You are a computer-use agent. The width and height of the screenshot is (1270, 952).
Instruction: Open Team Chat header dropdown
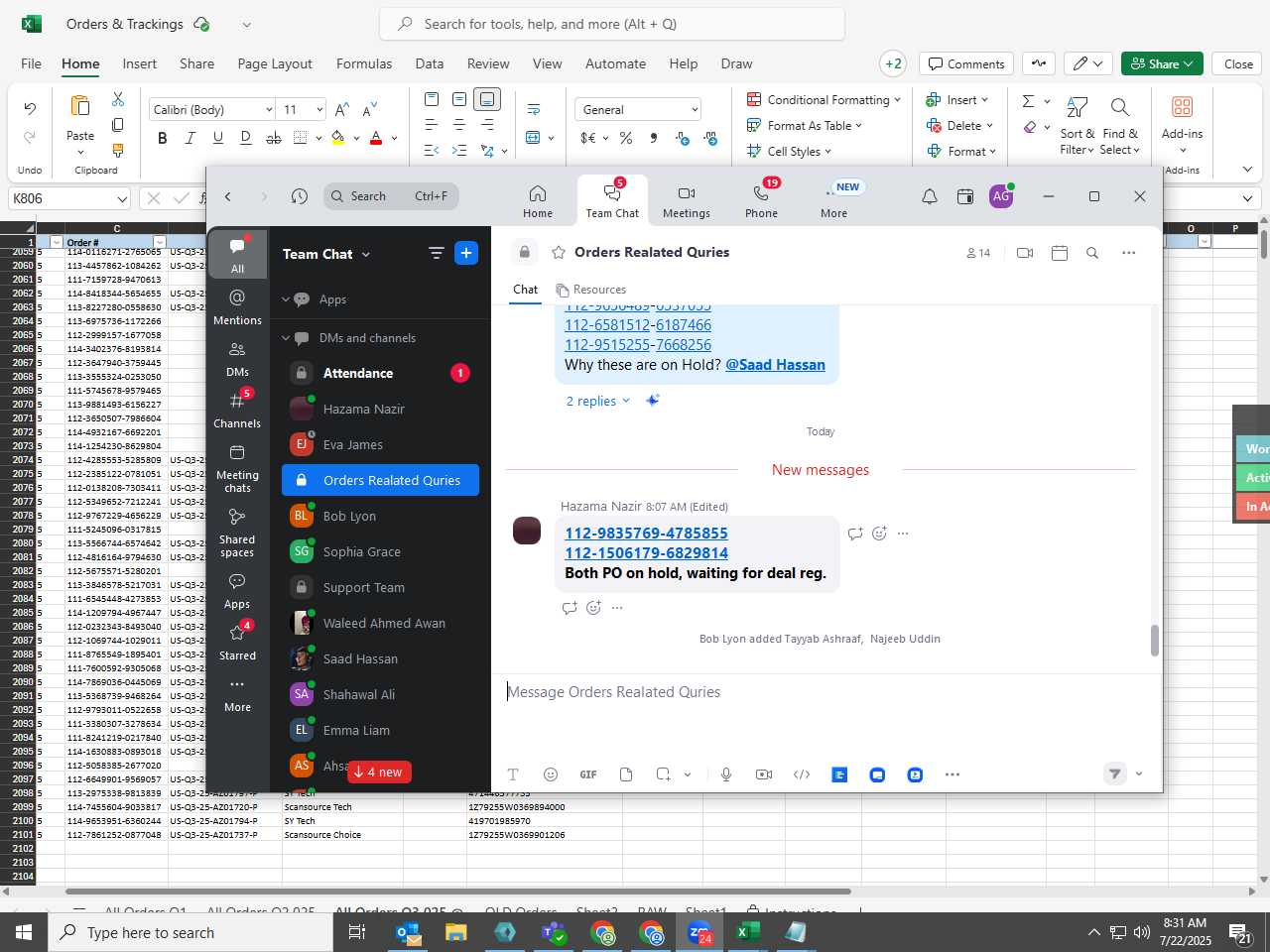click(365, 255)
